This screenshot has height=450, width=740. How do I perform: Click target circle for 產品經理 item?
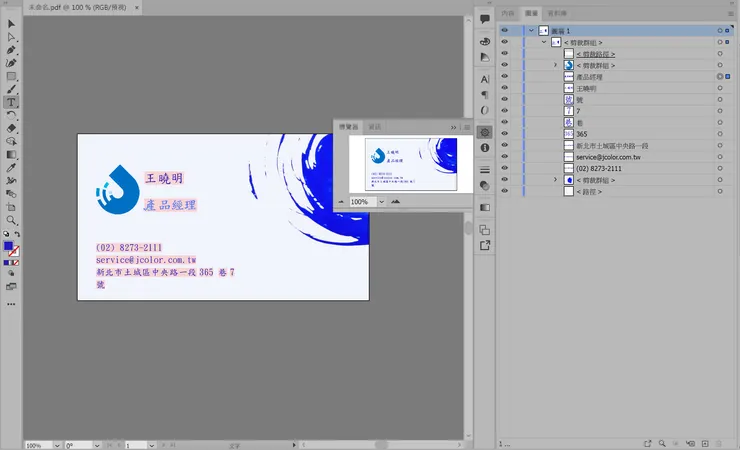(720, 76)
